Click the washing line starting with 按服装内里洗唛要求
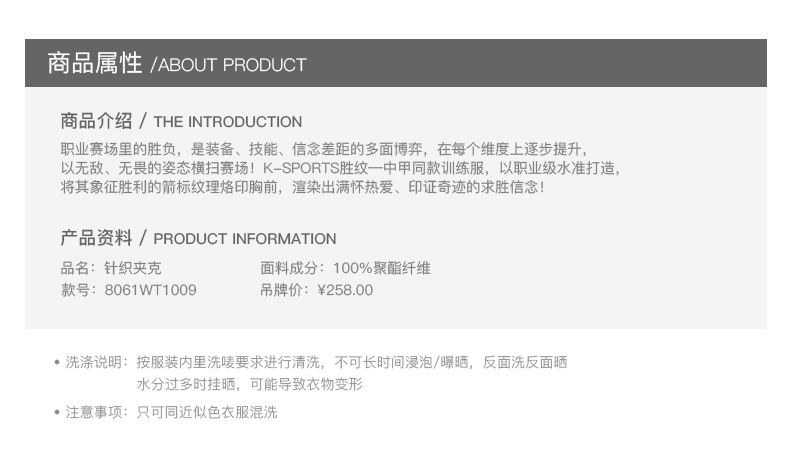Image resolution: width=790 pixels, height=450 pixels. point(351,362)
